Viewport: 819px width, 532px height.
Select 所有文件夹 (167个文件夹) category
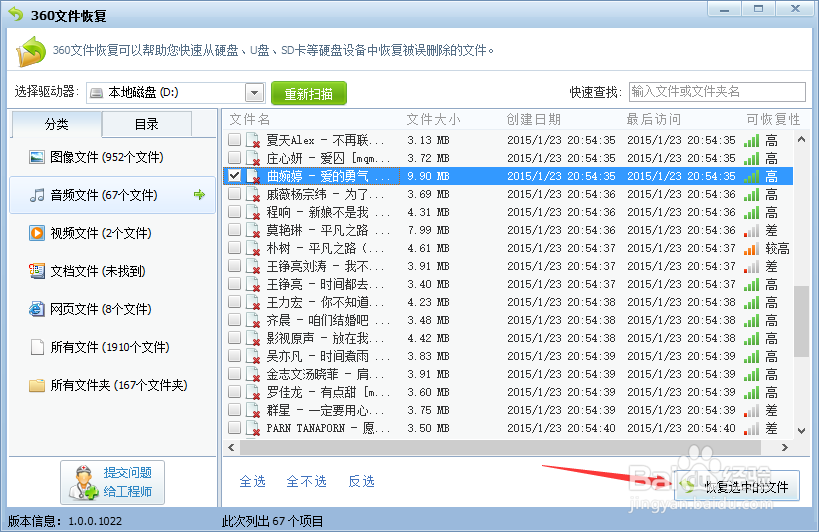click(x=112, y=385)
